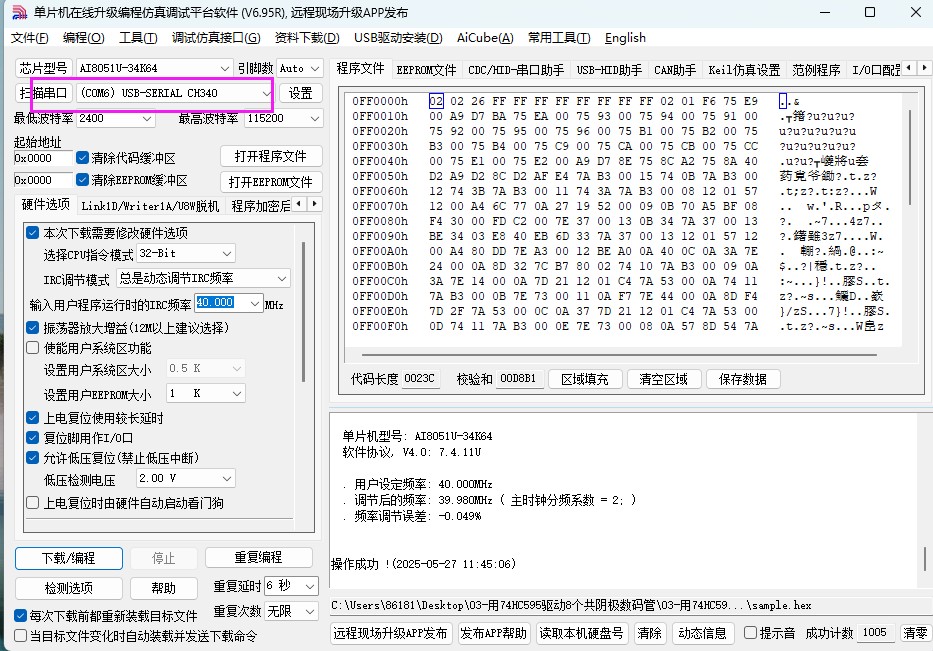
Task: Toggle 振荡器放大增益 checkbox
Action: click(x=33, y=327)
